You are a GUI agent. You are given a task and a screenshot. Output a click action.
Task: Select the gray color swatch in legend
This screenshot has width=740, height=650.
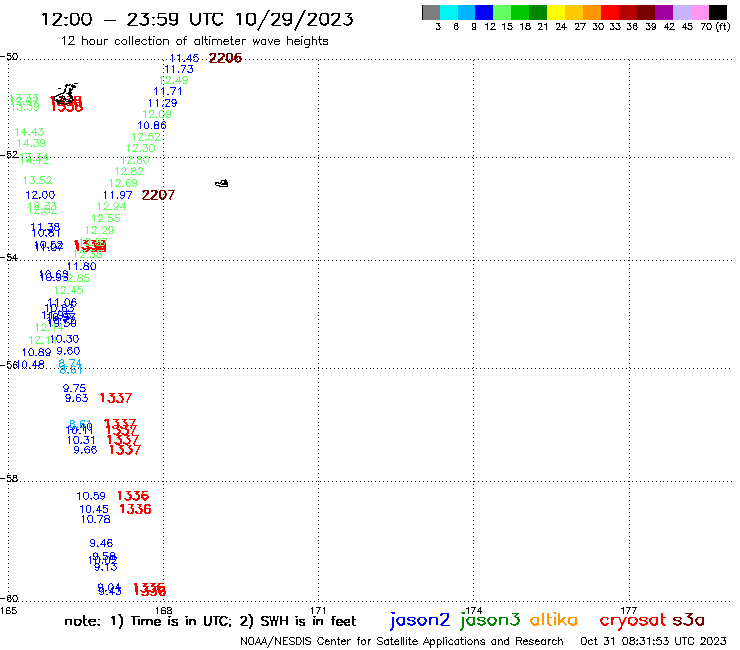click(431, 12)
